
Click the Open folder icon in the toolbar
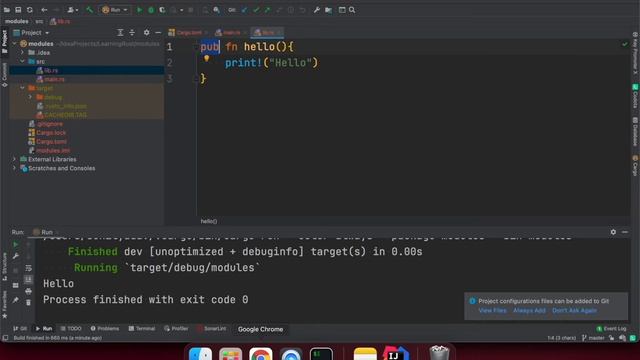(7, 10)
